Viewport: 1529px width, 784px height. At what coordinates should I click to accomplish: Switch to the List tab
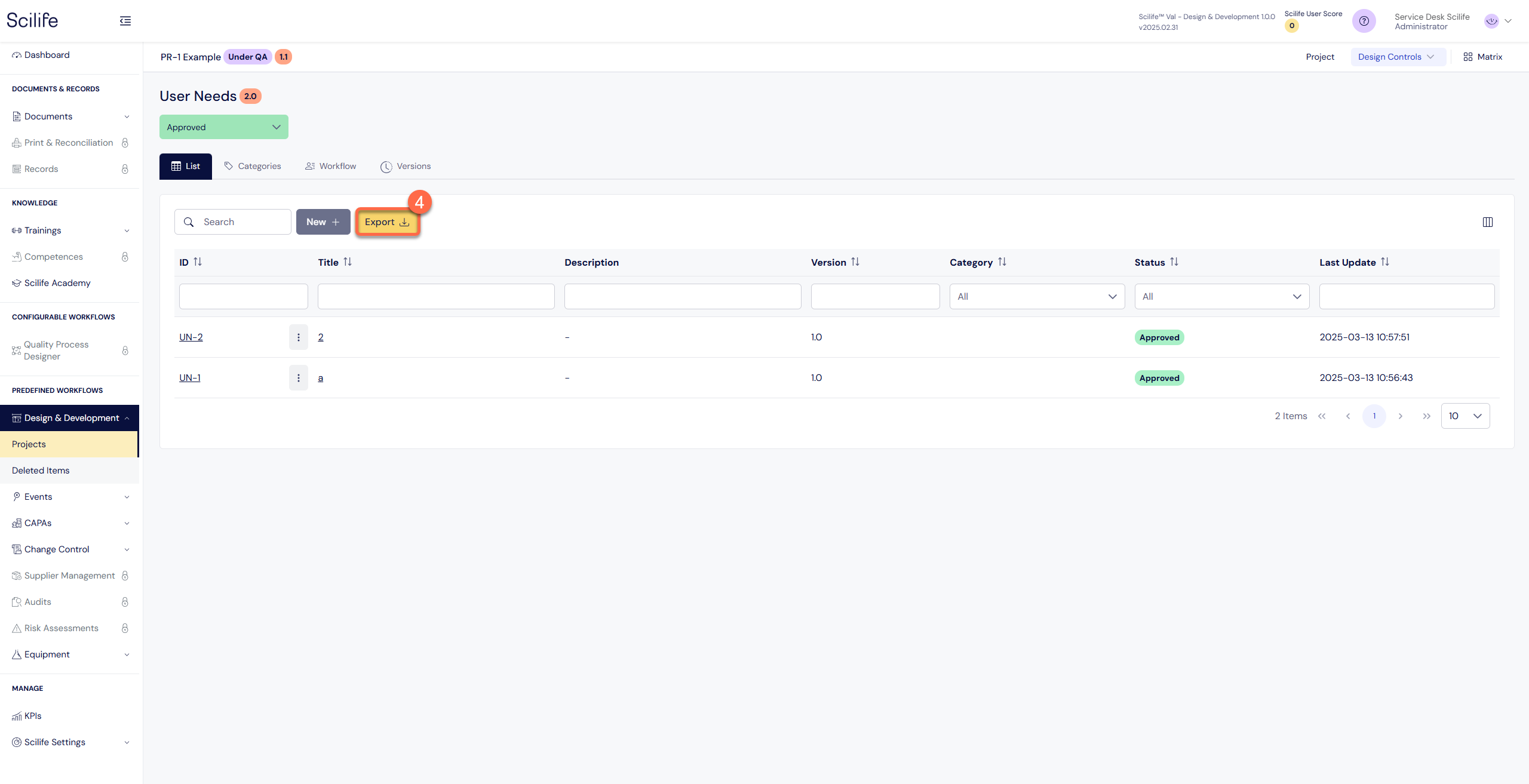[x=186, y=167]
